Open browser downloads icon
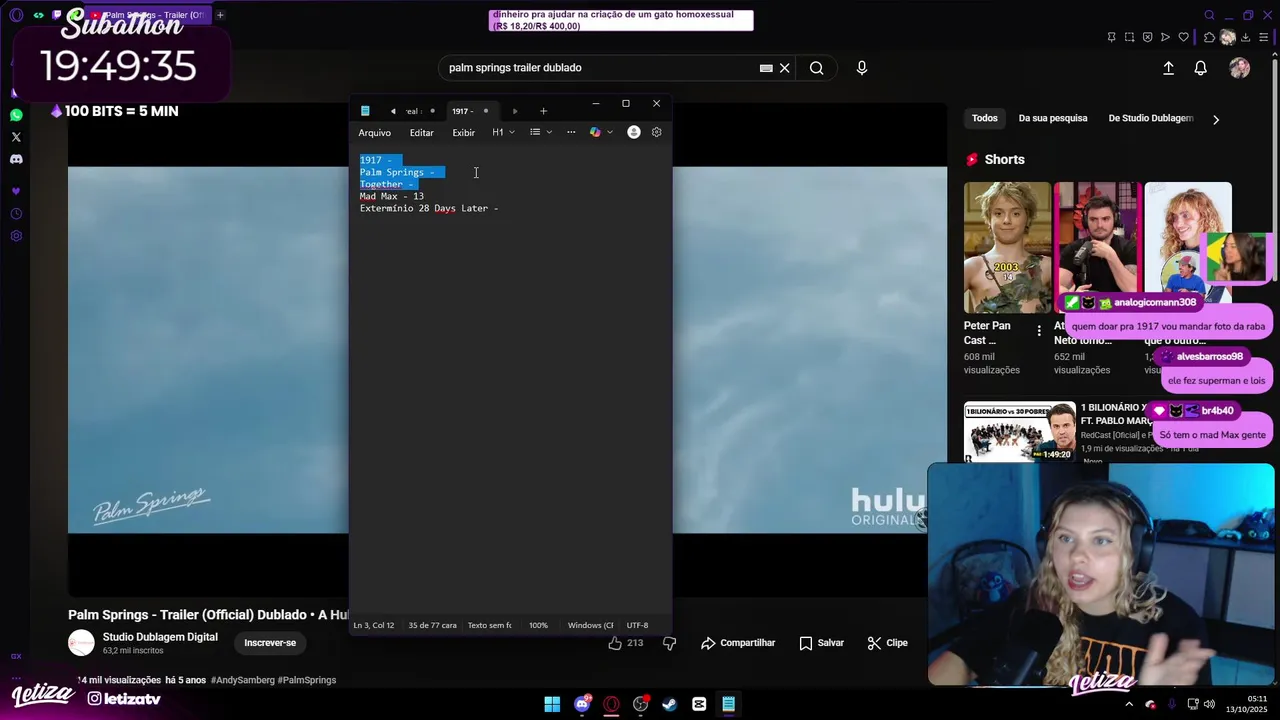1280x720 pixels. [1246, 37]
